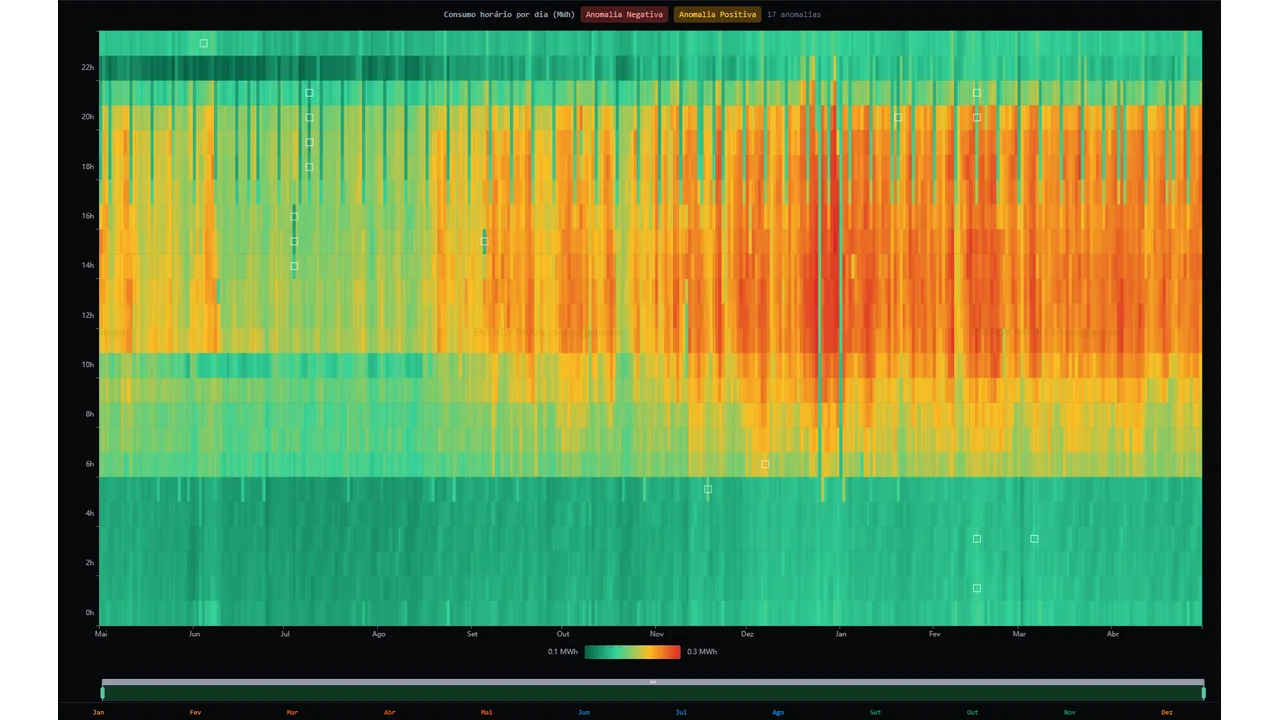Screen dimensions: 1280x720
Task: Select the early July anomaly marker at 14h
Action: pos(294,266)
